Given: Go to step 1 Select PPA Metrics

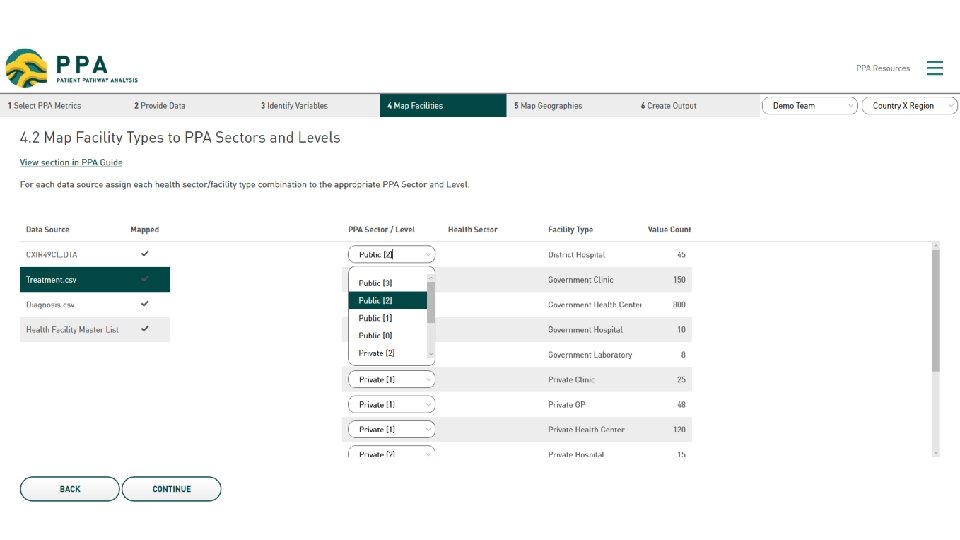Looking at the screenshot, I should [x=45, y=105].
